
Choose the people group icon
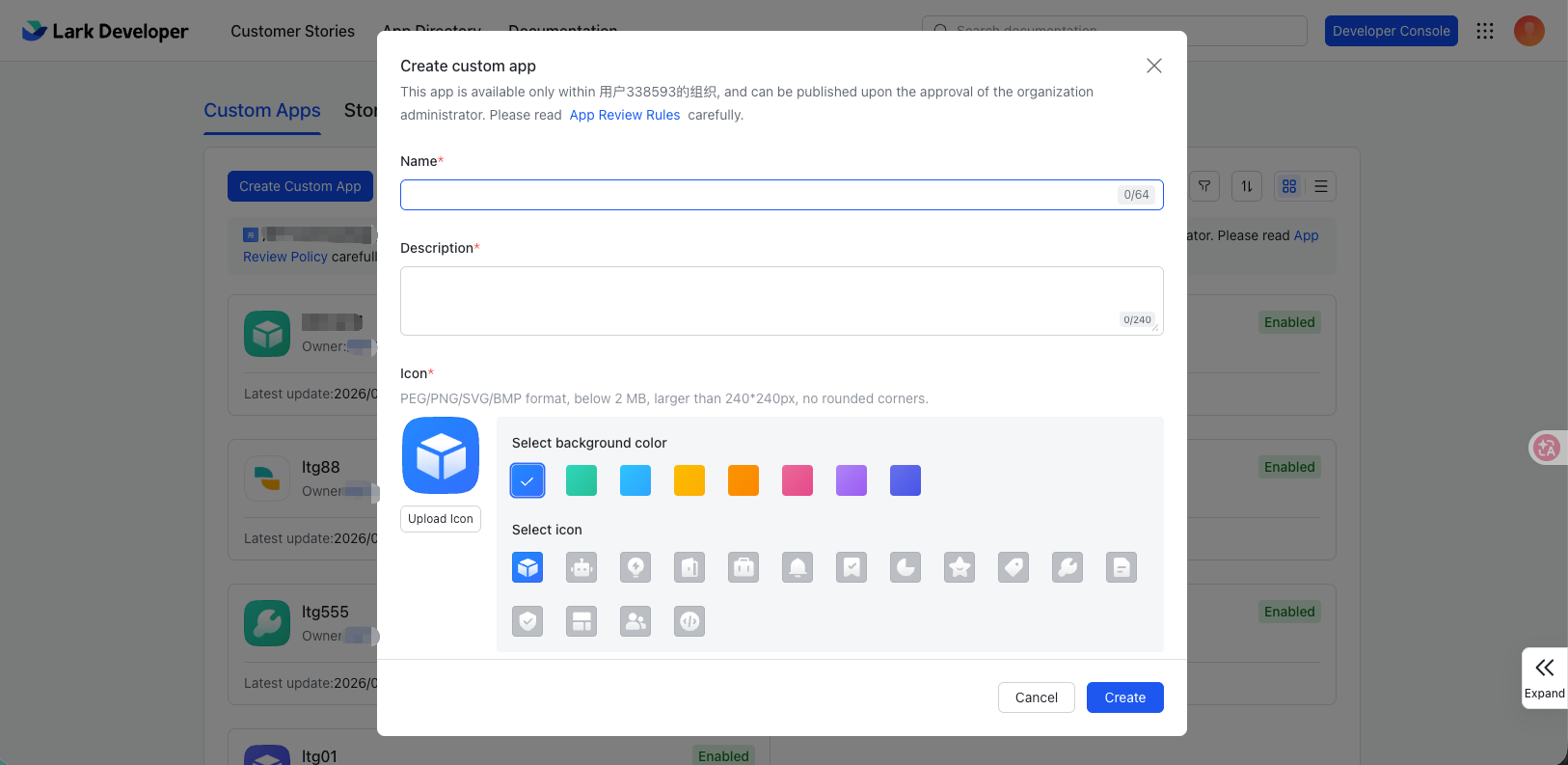(x=635, y=621)
